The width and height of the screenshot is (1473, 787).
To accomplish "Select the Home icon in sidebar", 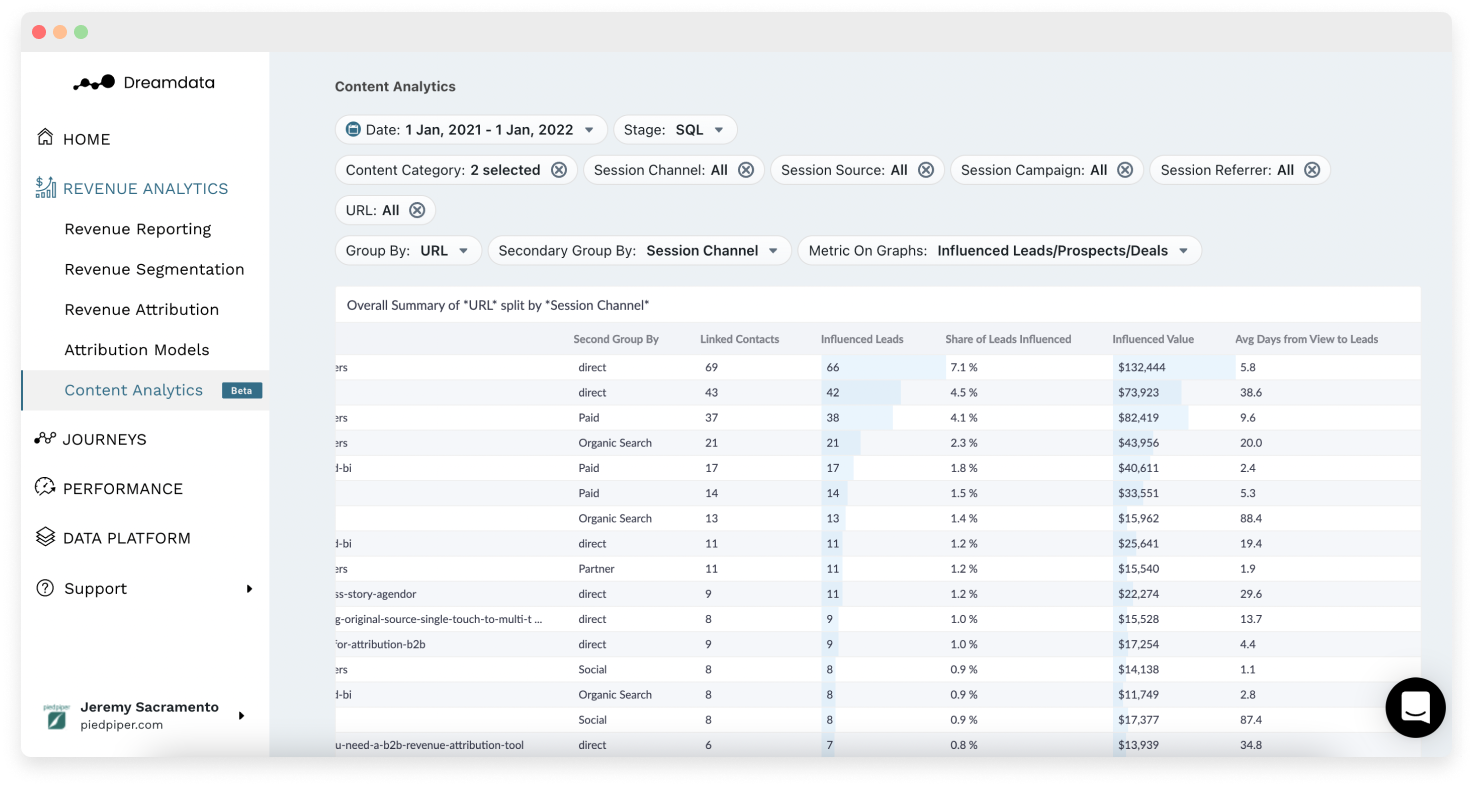I will click(x=43, y=138).
